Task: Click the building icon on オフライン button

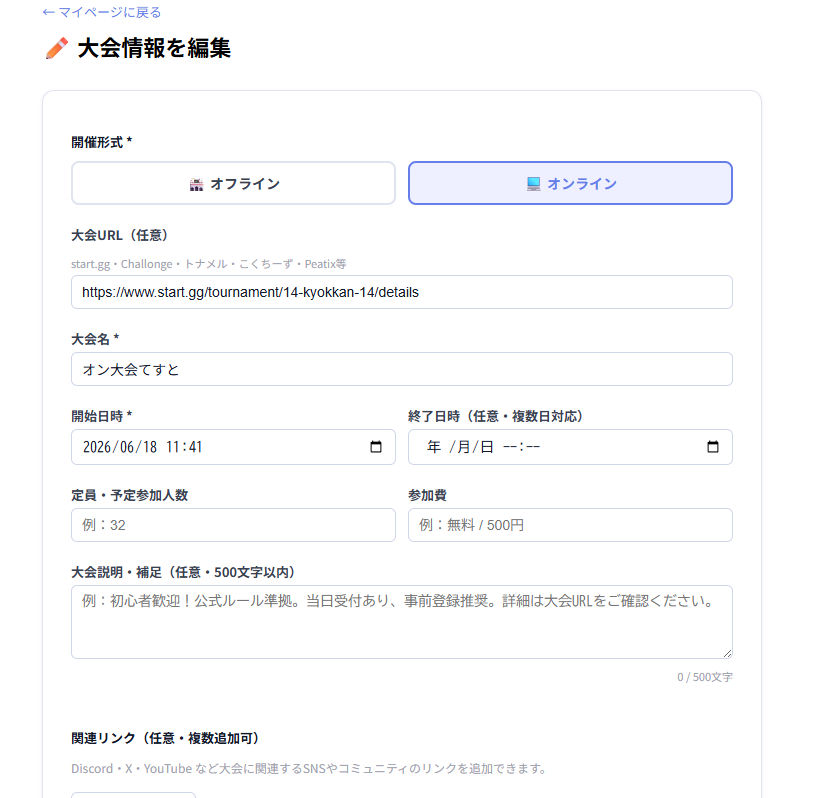Action: (x=196, y=184)
